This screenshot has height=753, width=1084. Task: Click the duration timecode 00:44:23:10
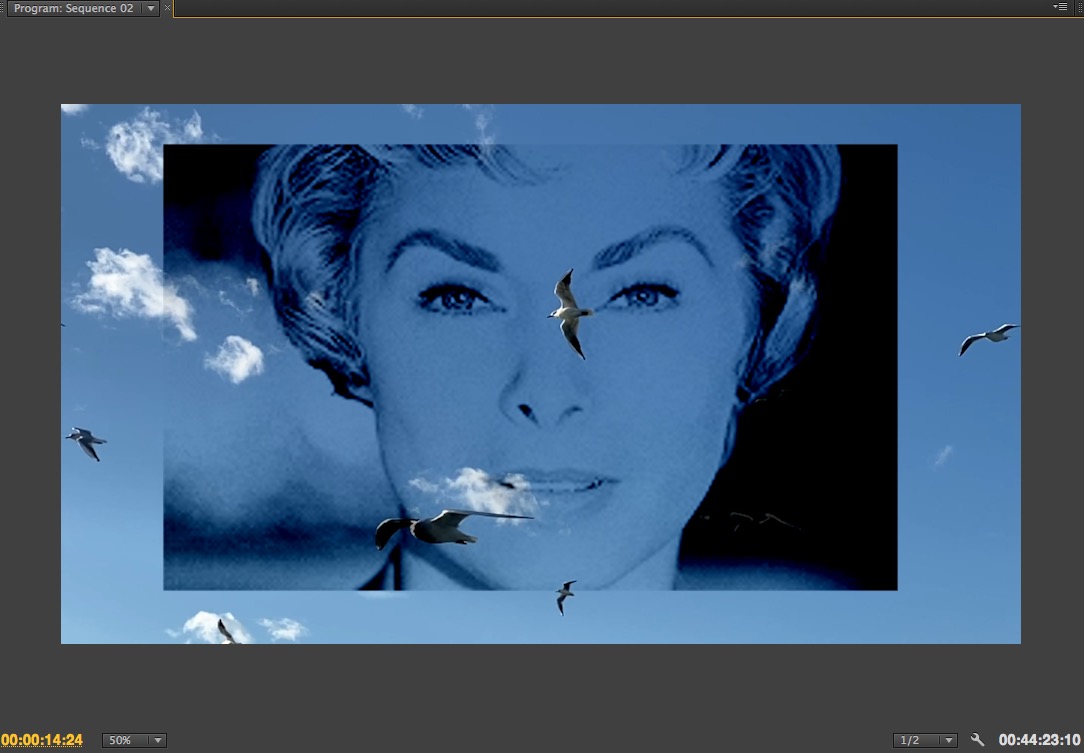tap(1039, 740)
